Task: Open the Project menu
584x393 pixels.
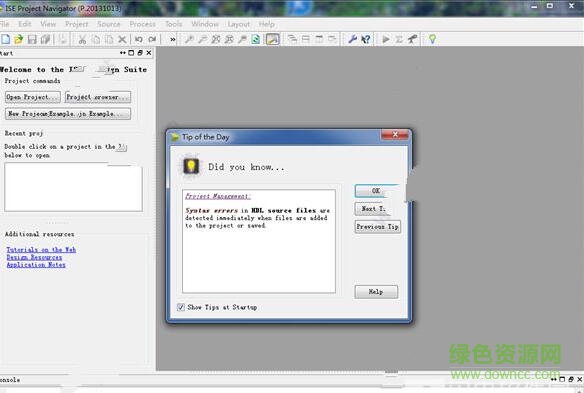Action: coord(76,24)
